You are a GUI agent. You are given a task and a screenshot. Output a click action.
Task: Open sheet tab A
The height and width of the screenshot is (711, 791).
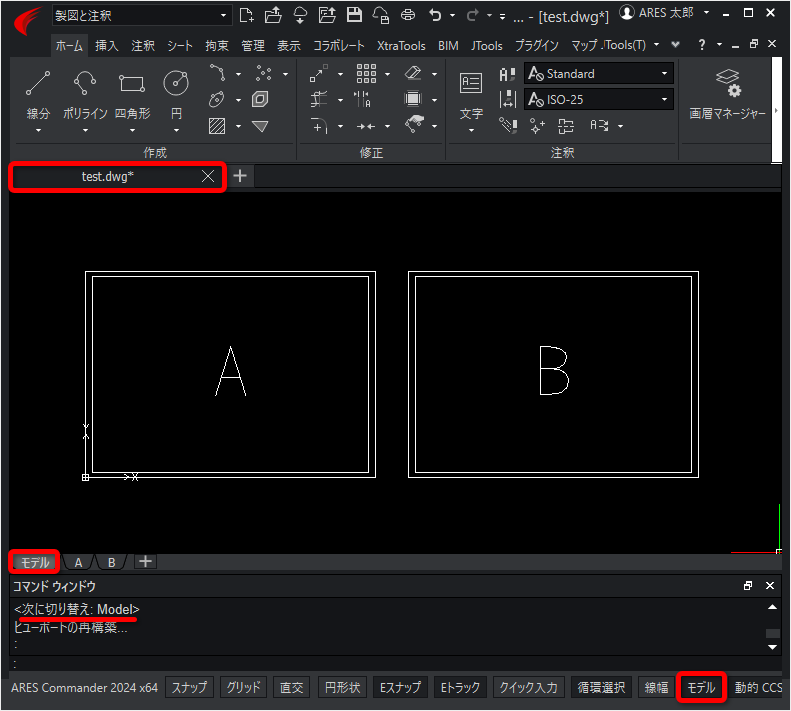tap(78, 562)
